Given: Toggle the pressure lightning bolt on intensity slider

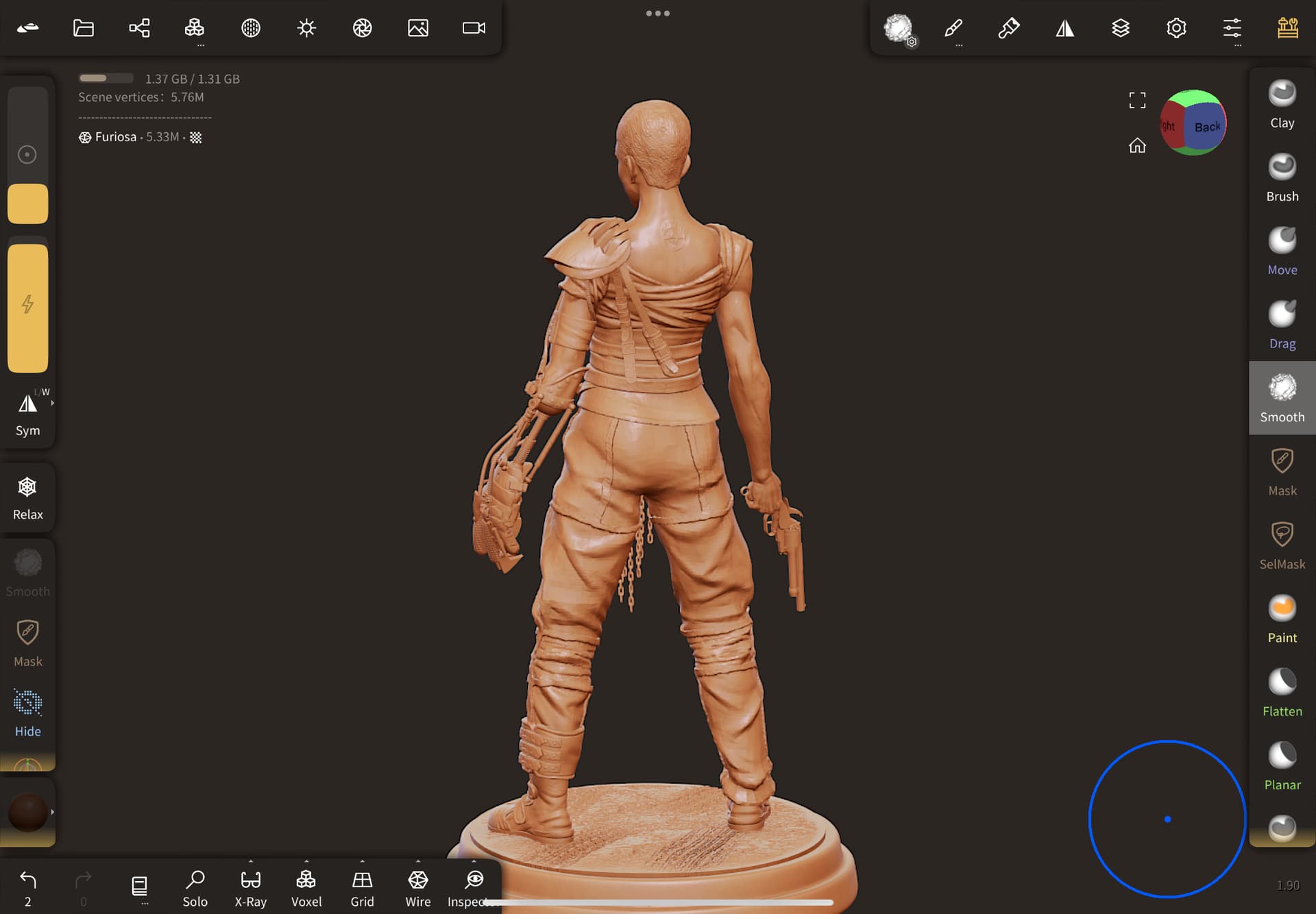Looking at the screenshot, I should click(27, 304).
